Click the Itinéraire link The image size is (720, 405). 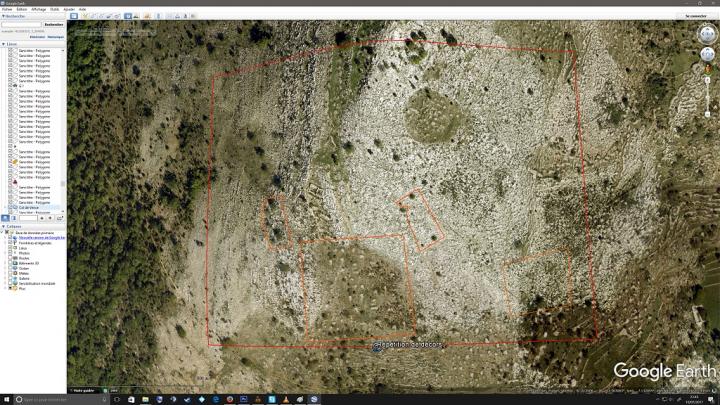pos(38,37)
